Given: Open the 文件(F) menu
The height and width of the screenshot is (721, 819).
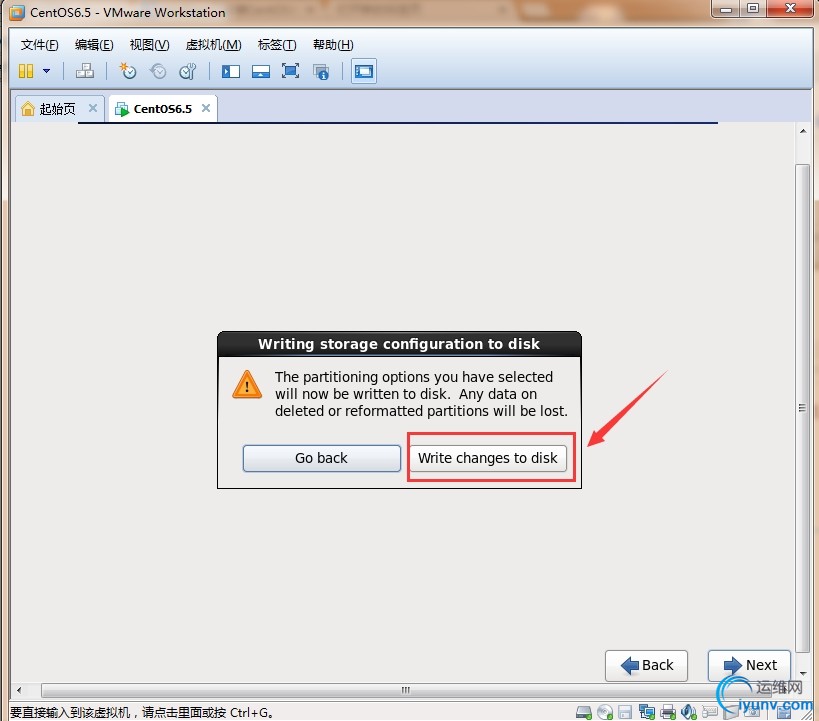Looking at the screenshot, I should [x=39, y=45].
